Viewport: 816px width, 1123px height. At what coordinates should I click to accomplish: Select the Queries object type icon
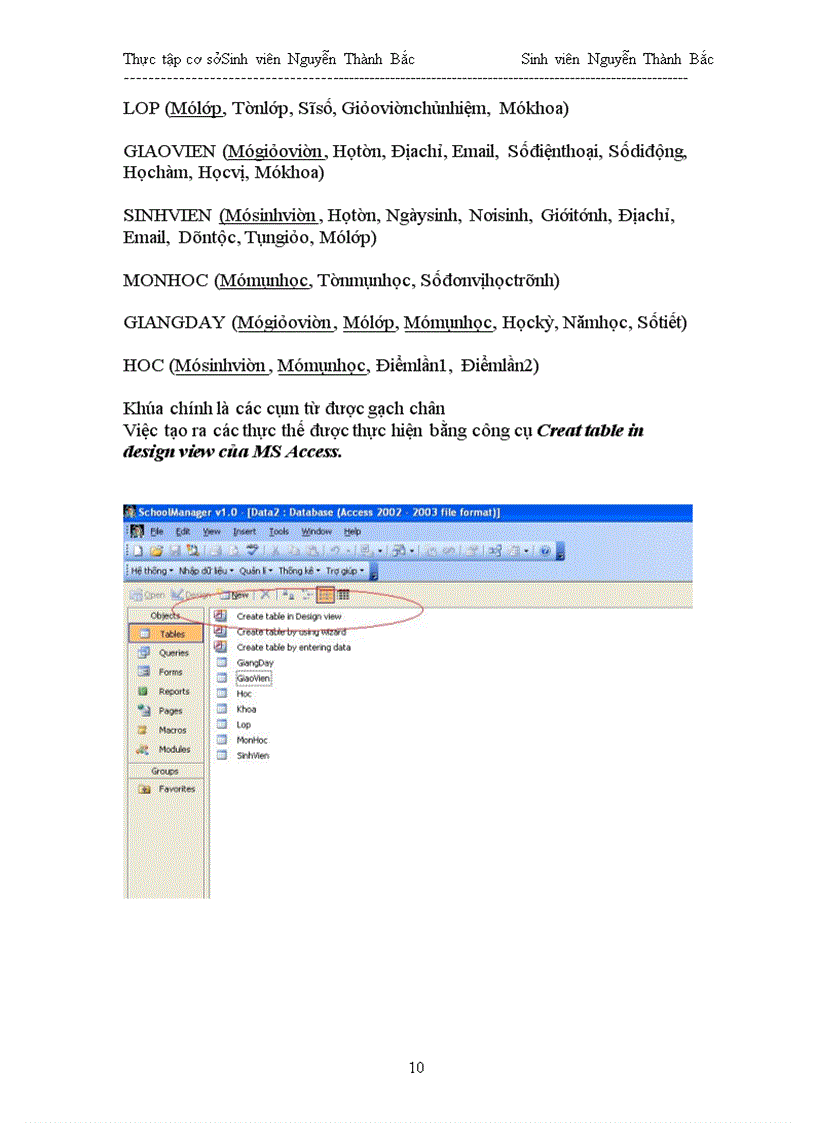[146, 653]
